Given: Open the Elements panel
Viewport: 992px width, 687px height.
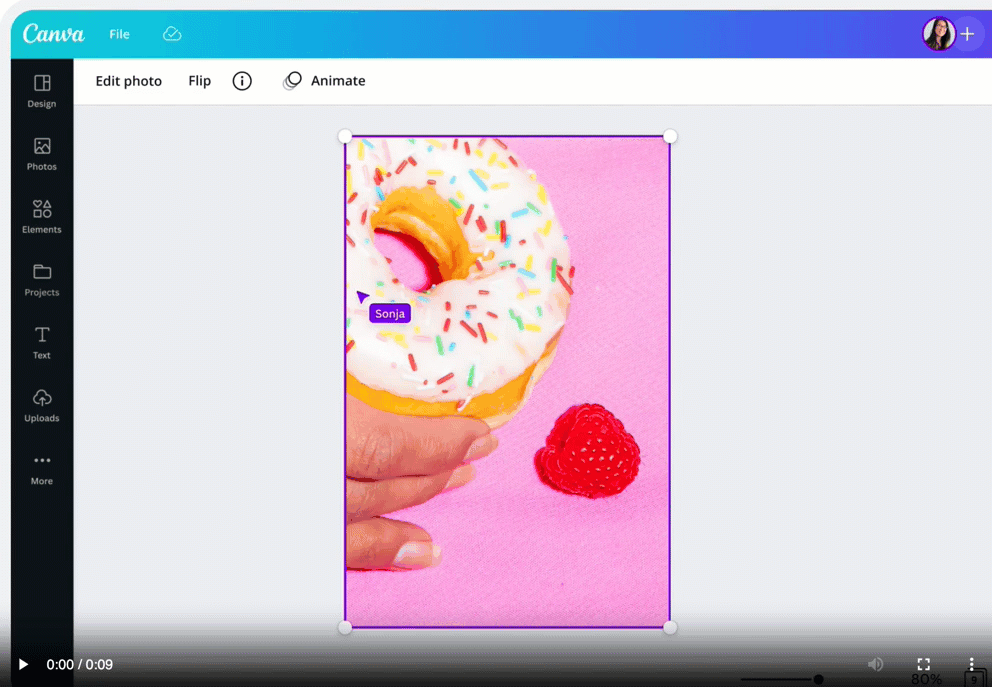Looking at the screenshot, I should [x=42, y=216].
